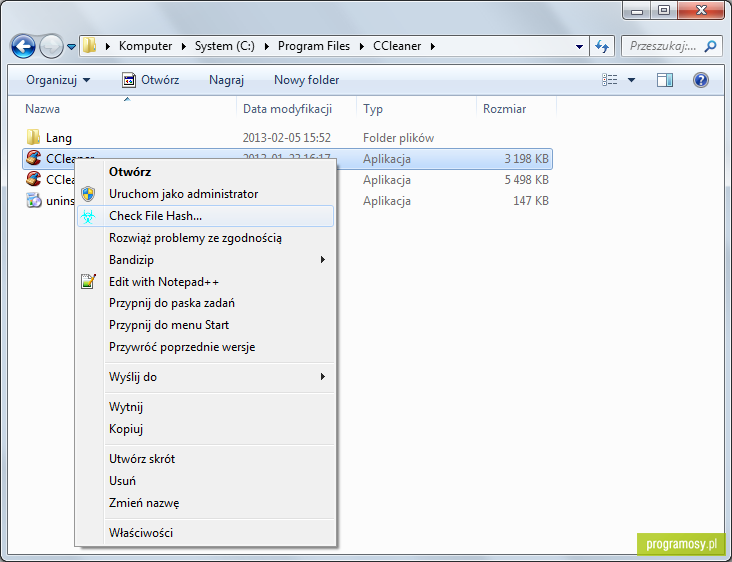Choose Utwórz skrót from the menu

[x=205, y=459]
